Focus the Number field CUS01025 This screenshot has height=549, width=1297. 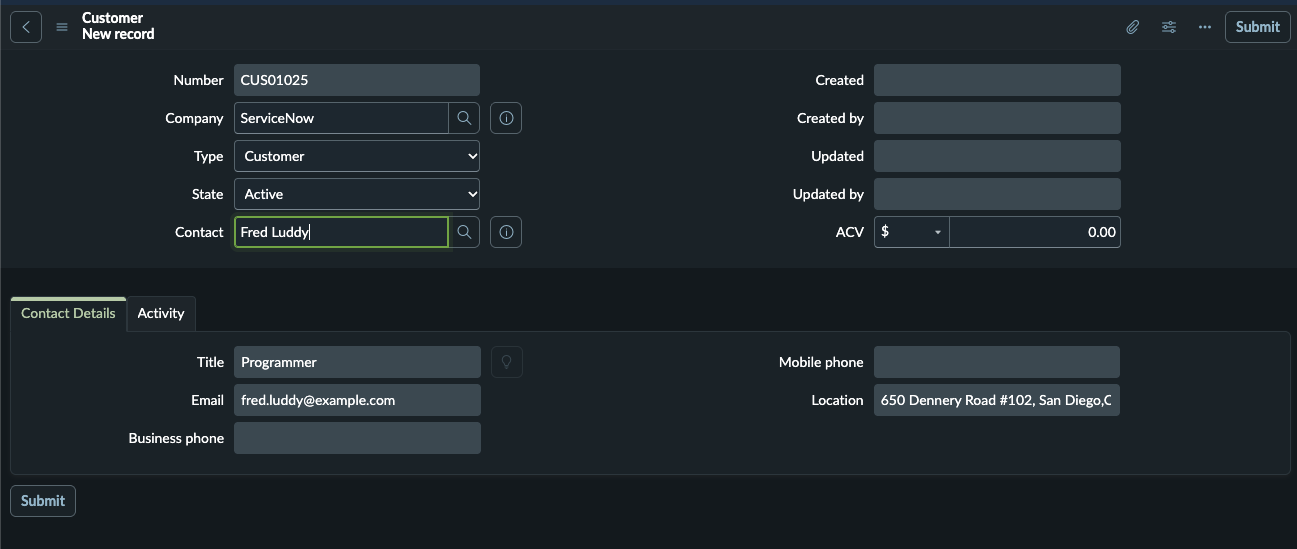[357, 80]
